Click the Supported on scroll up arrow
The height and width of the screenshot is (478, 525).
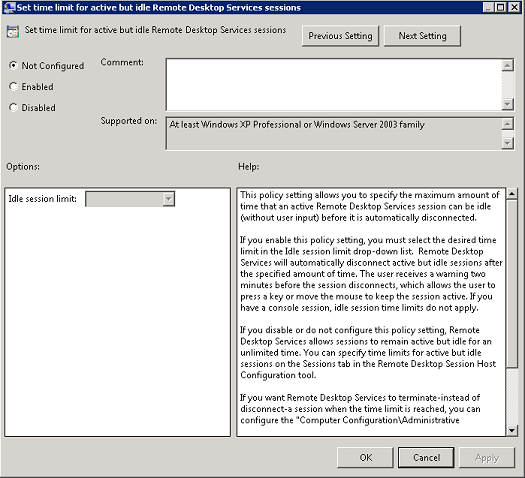[x=508, y=124]
